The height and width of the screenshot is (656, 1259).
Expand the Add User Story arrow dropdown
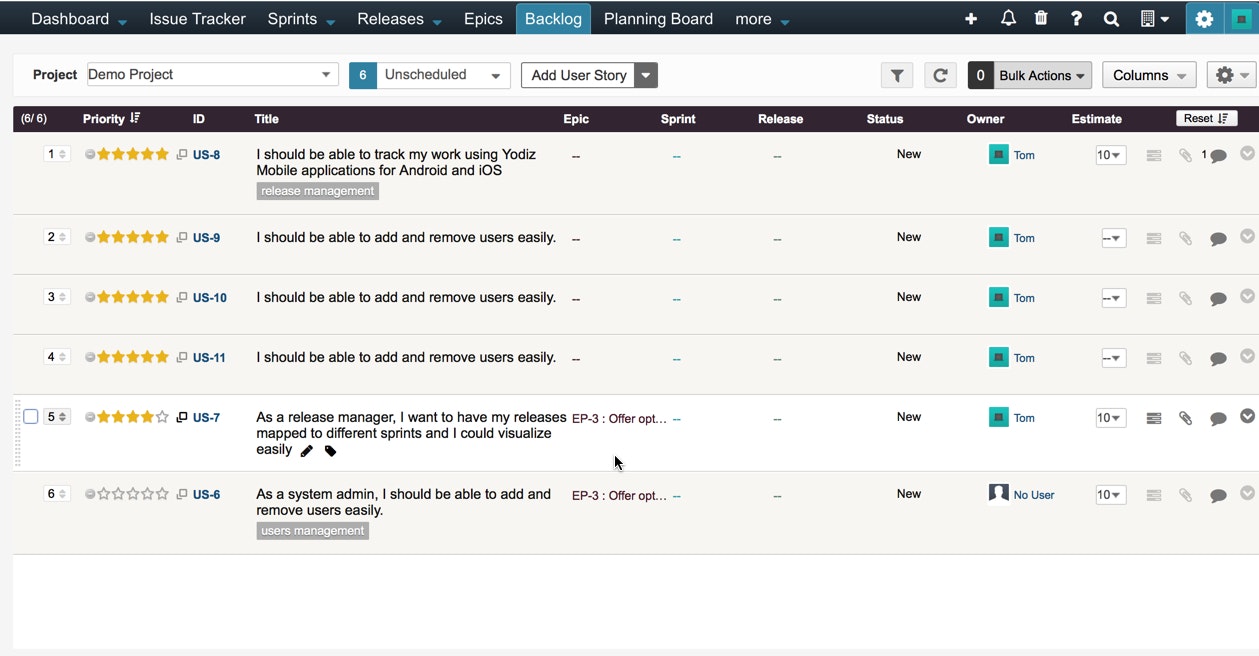(x=646, y=75)
